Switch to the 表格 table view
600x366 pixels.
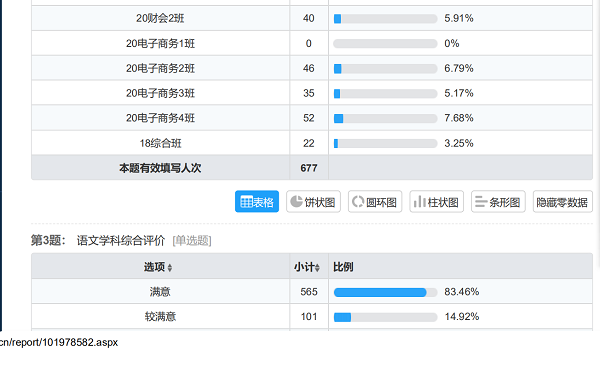click(257, 201)
